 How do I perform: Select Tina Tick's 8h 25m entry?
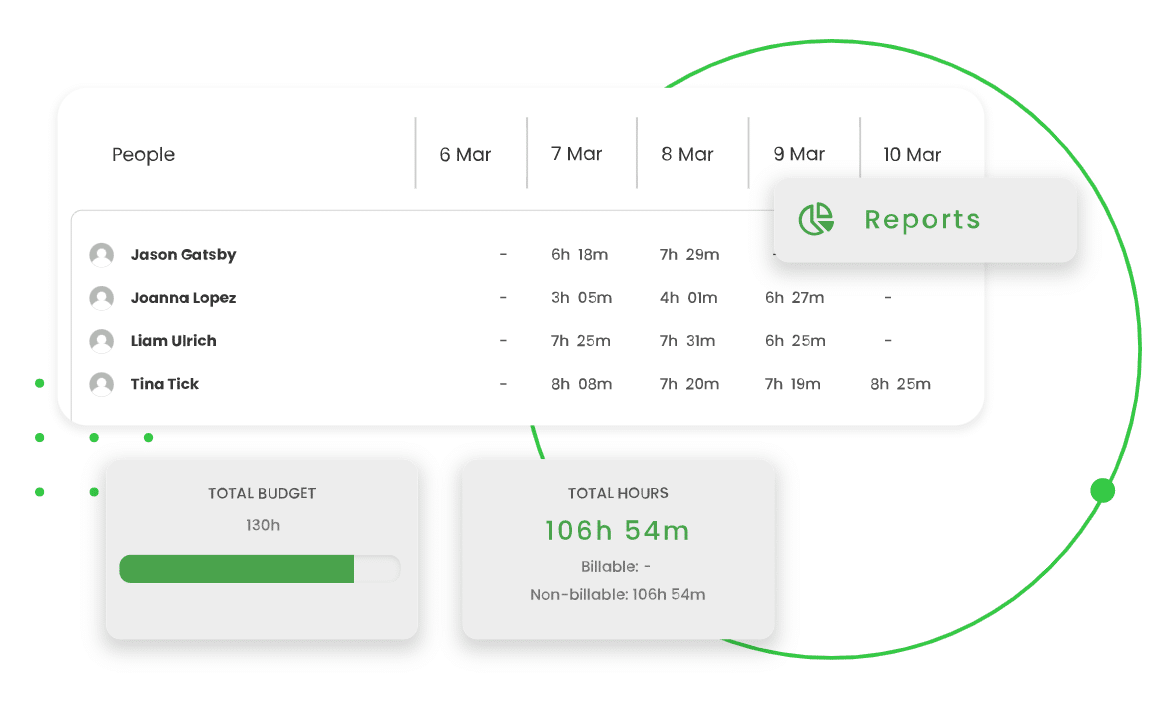point(899,383)
